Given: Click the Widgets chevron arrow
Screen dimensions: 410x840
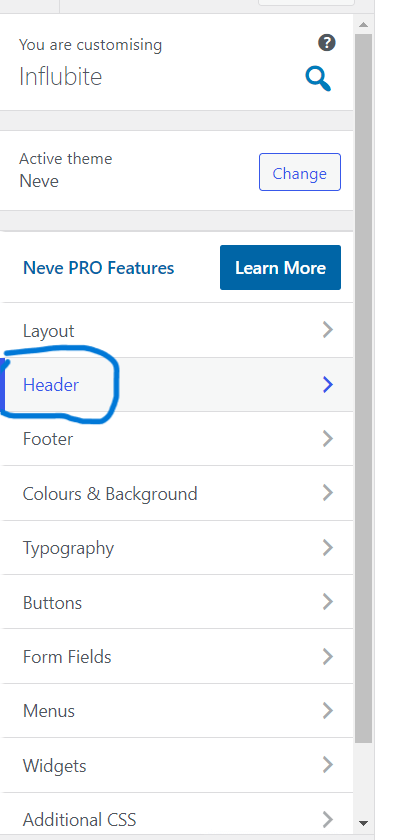Looking at the screenshot, I should point(328,765).
